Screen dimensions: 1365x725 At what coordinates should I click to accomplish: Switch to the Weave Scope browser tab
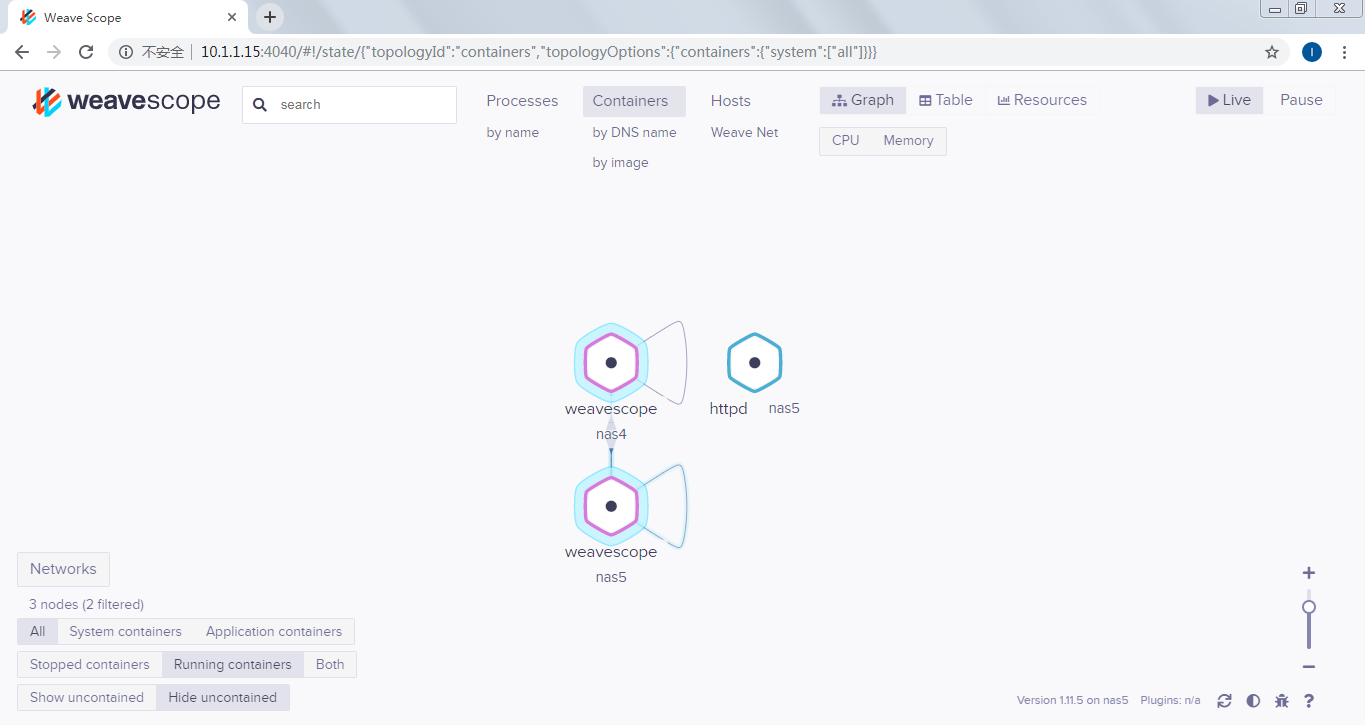click(128, 18)
